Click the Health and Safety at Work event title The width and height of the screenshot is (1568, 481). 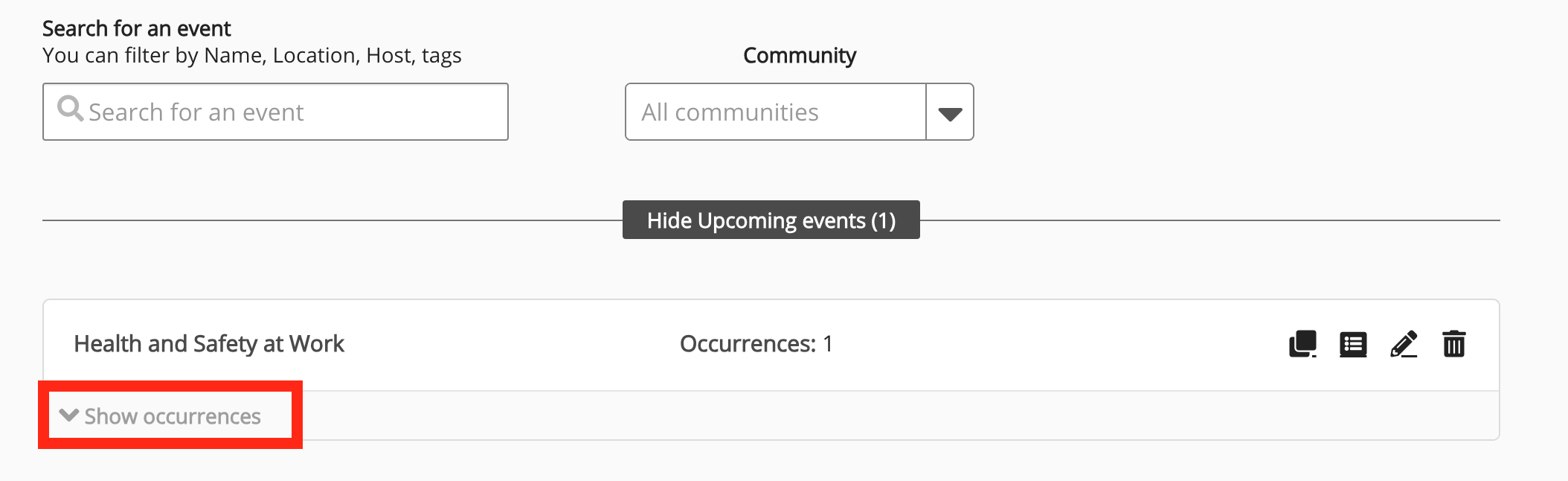(x=209, y=344)
